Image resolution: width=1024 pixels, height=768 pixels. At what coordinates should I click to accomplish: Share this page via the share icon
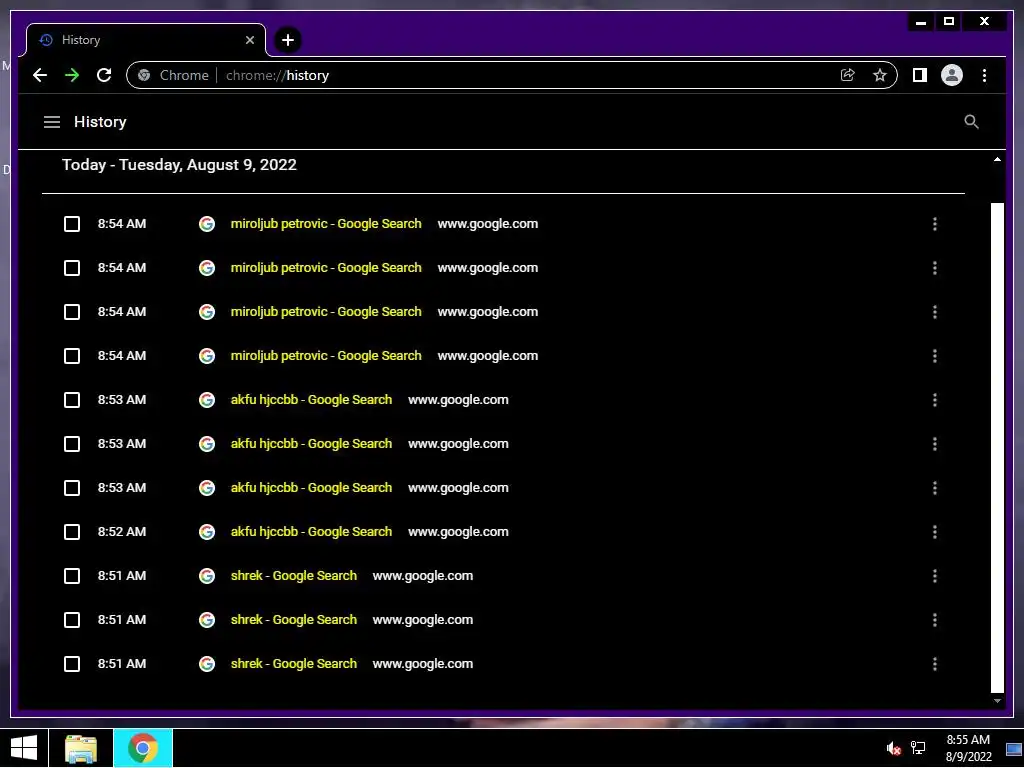(x=848, y=75)
